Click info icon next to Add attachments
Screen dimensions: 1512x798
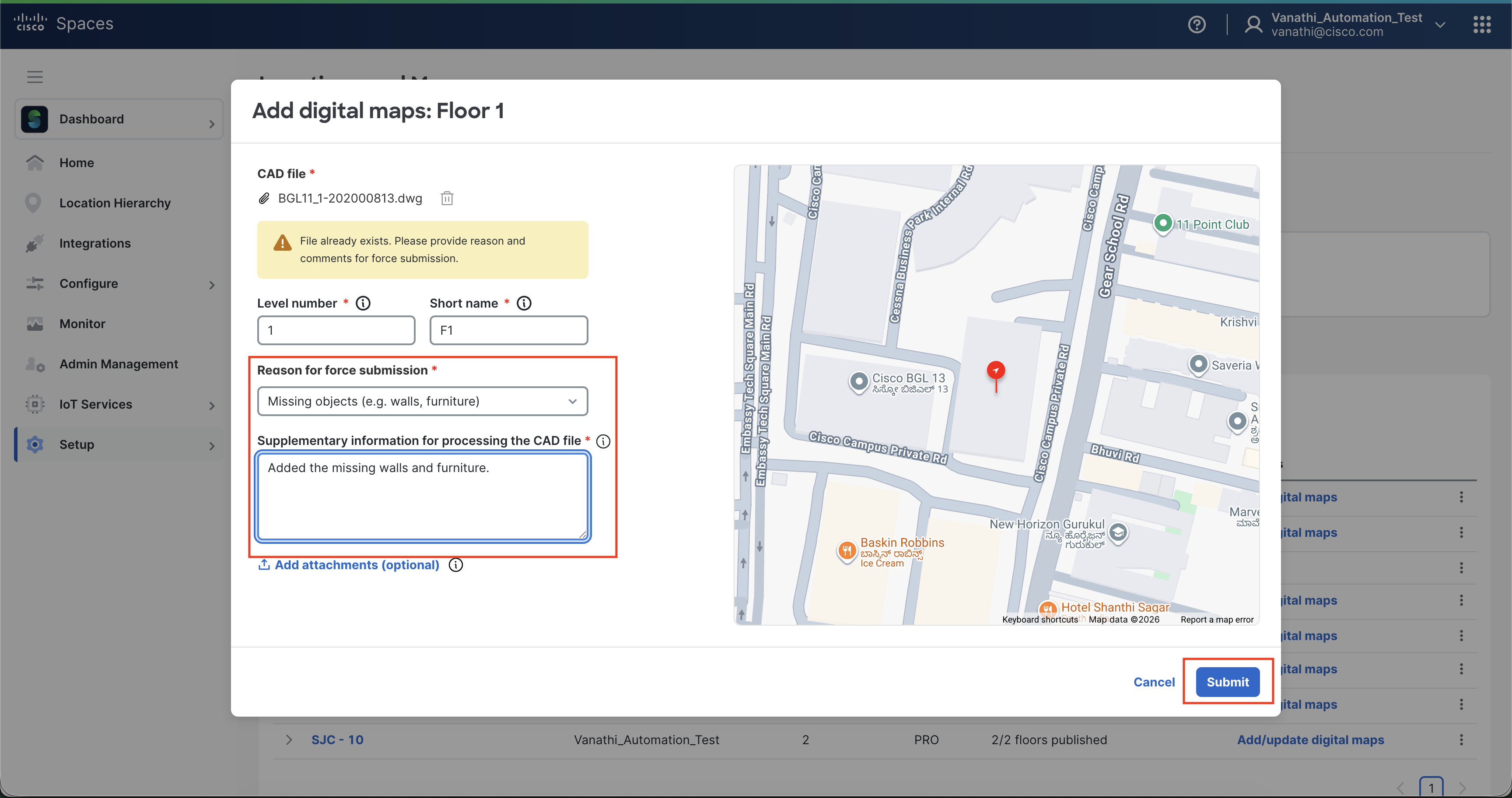coord(455,565)
